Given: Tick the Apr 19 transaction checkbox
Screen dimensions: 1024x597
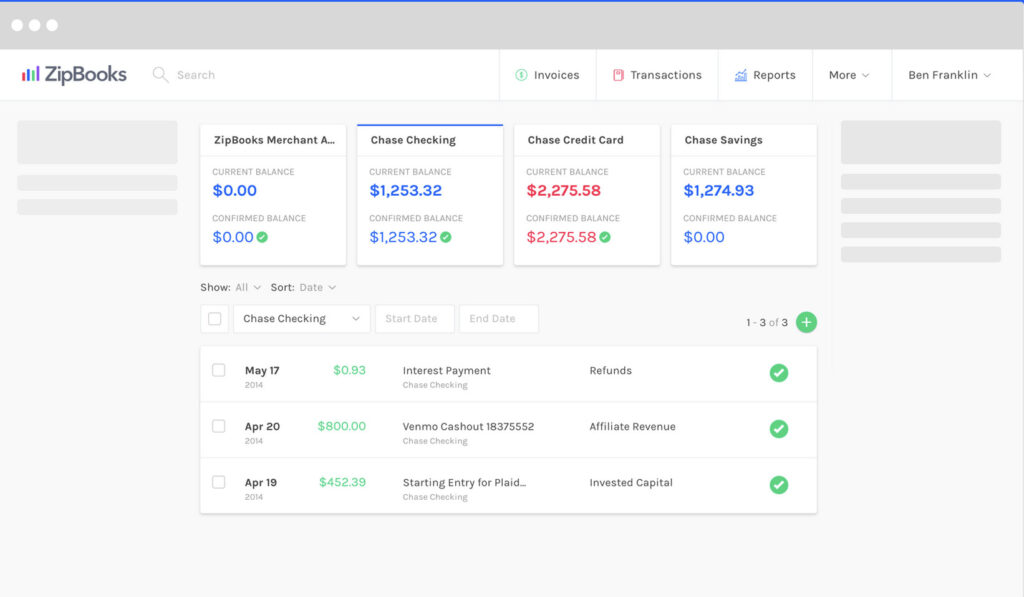Looking at the screenshot, I should pyautogui.click(x=219, y=482).
